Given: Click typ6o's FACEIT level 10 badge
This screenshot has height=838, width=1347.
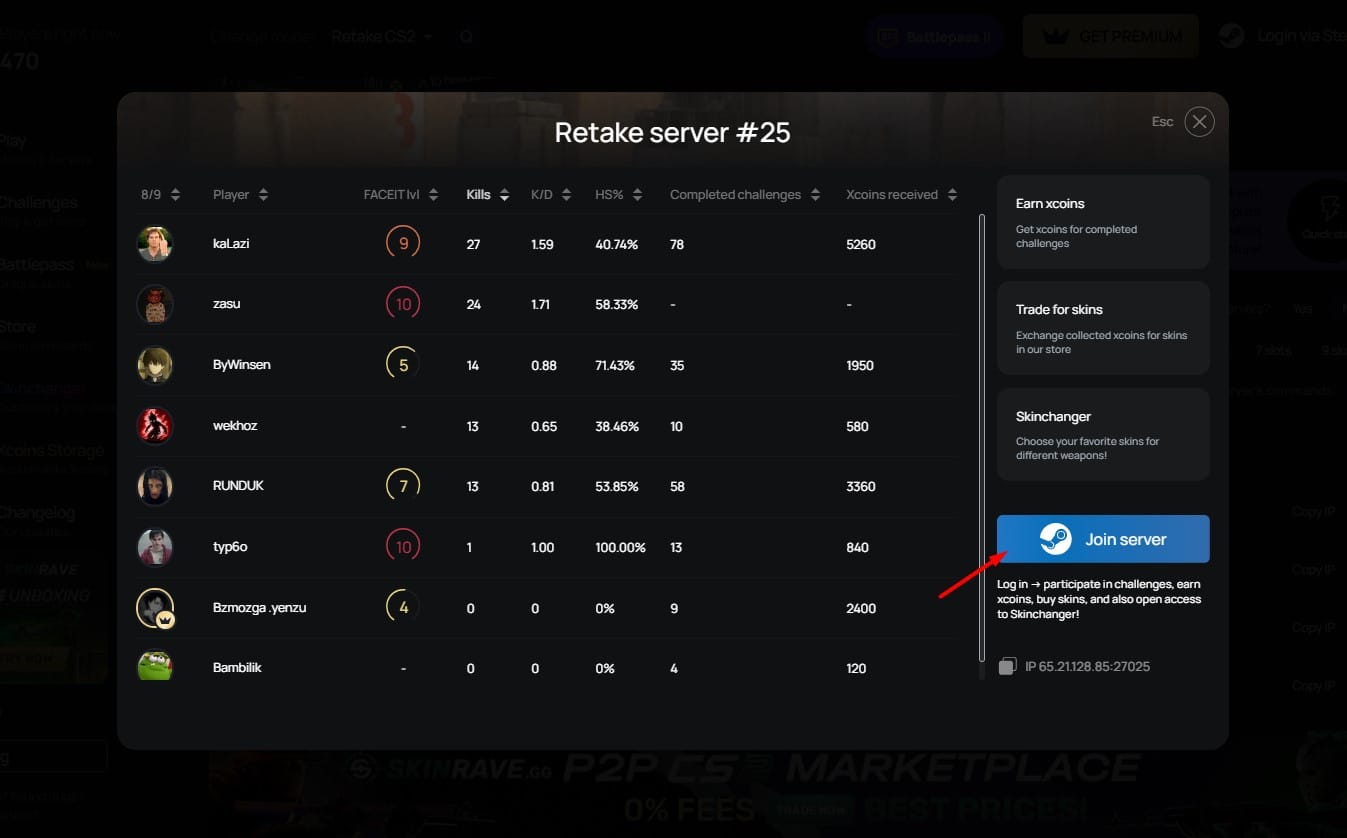Looking at the screenshot, I should click(x=403, y=547).
